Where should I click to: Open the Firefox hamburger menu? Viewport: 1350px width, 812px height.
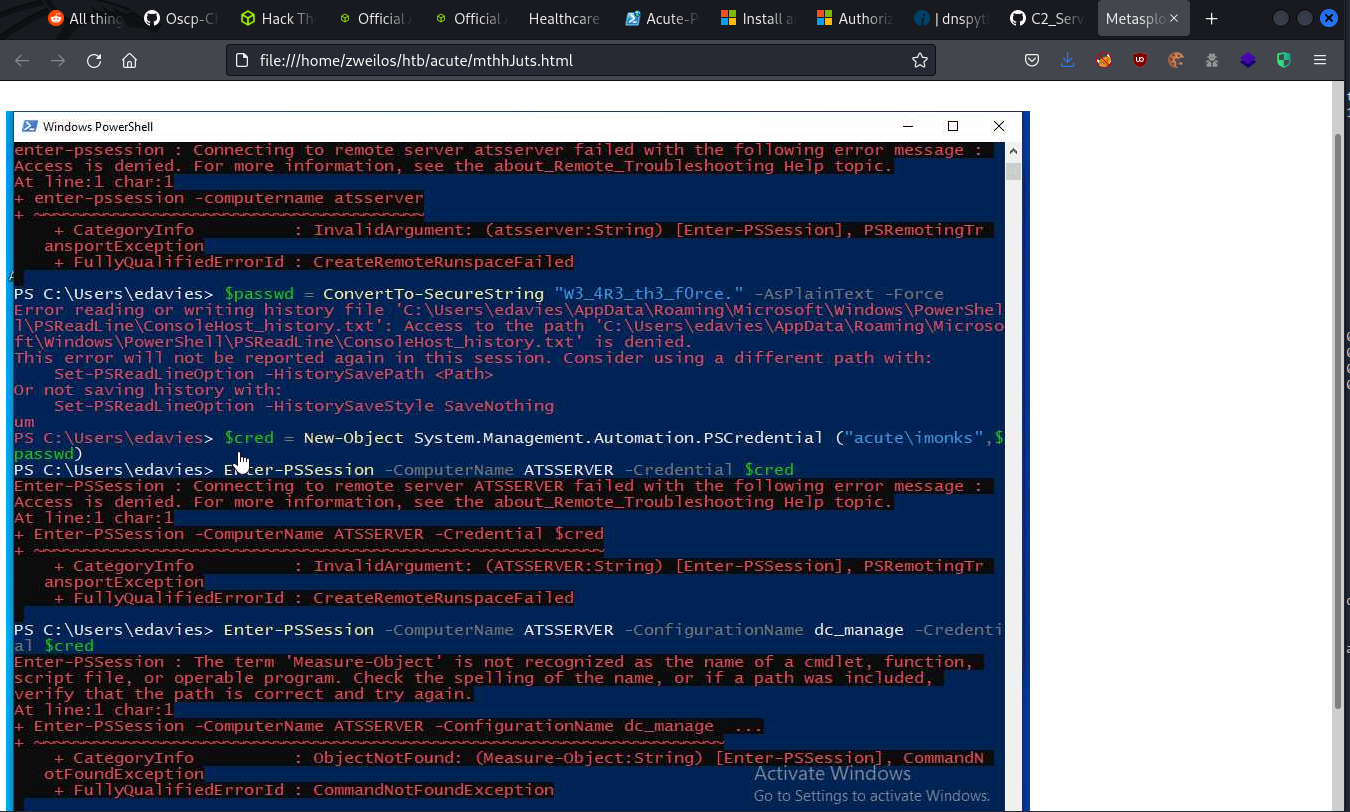point(1320,60)
